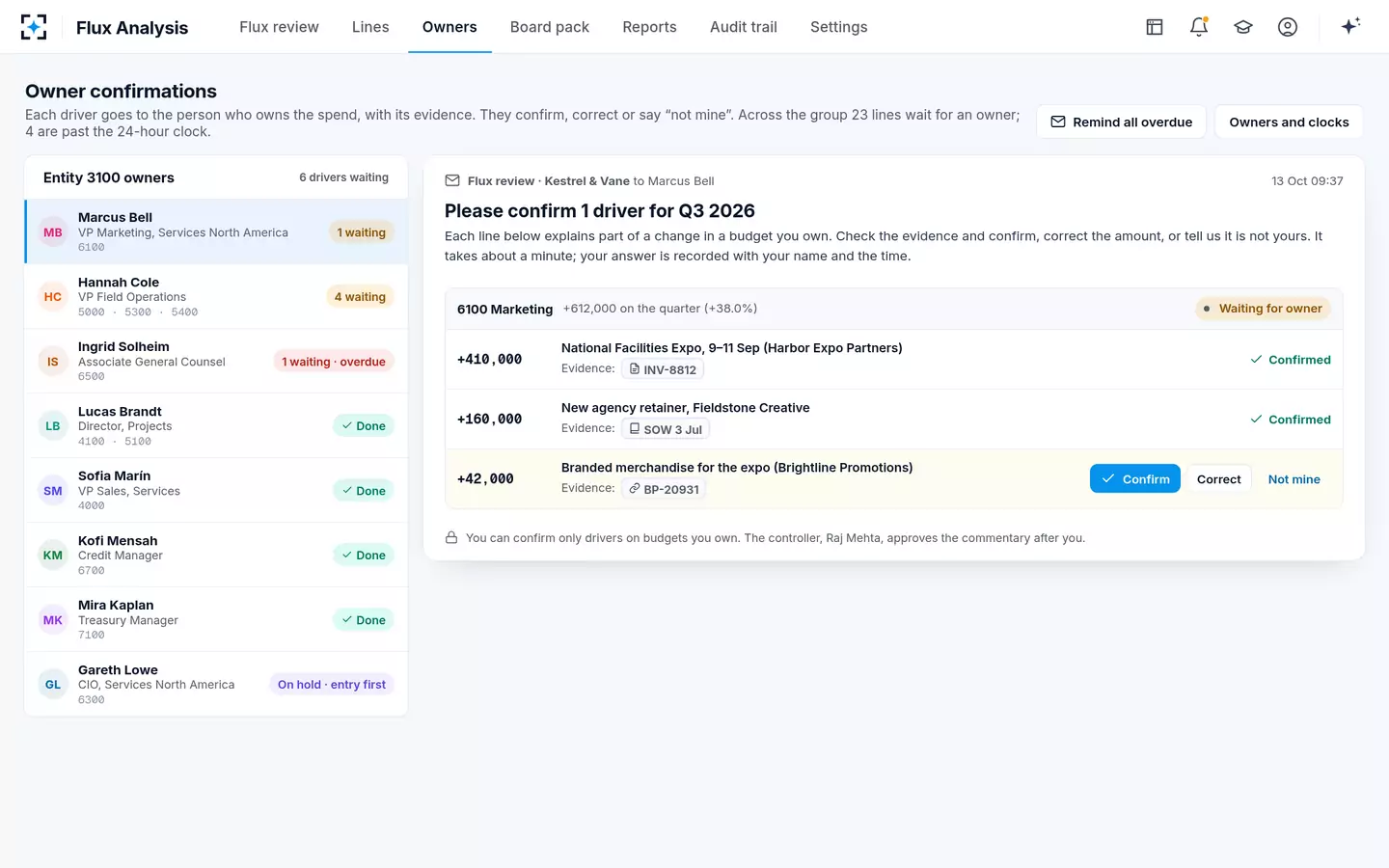Open the sparkle AI assistant icon
Viewport: 1389px width, 868px height.
pyautogui.click(x=1350, y=26)
